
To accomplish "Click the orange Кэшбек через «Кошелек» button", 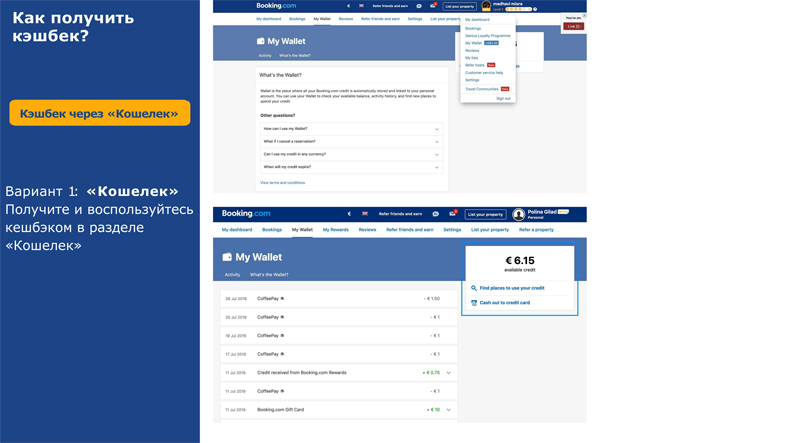I will [100, 113].
